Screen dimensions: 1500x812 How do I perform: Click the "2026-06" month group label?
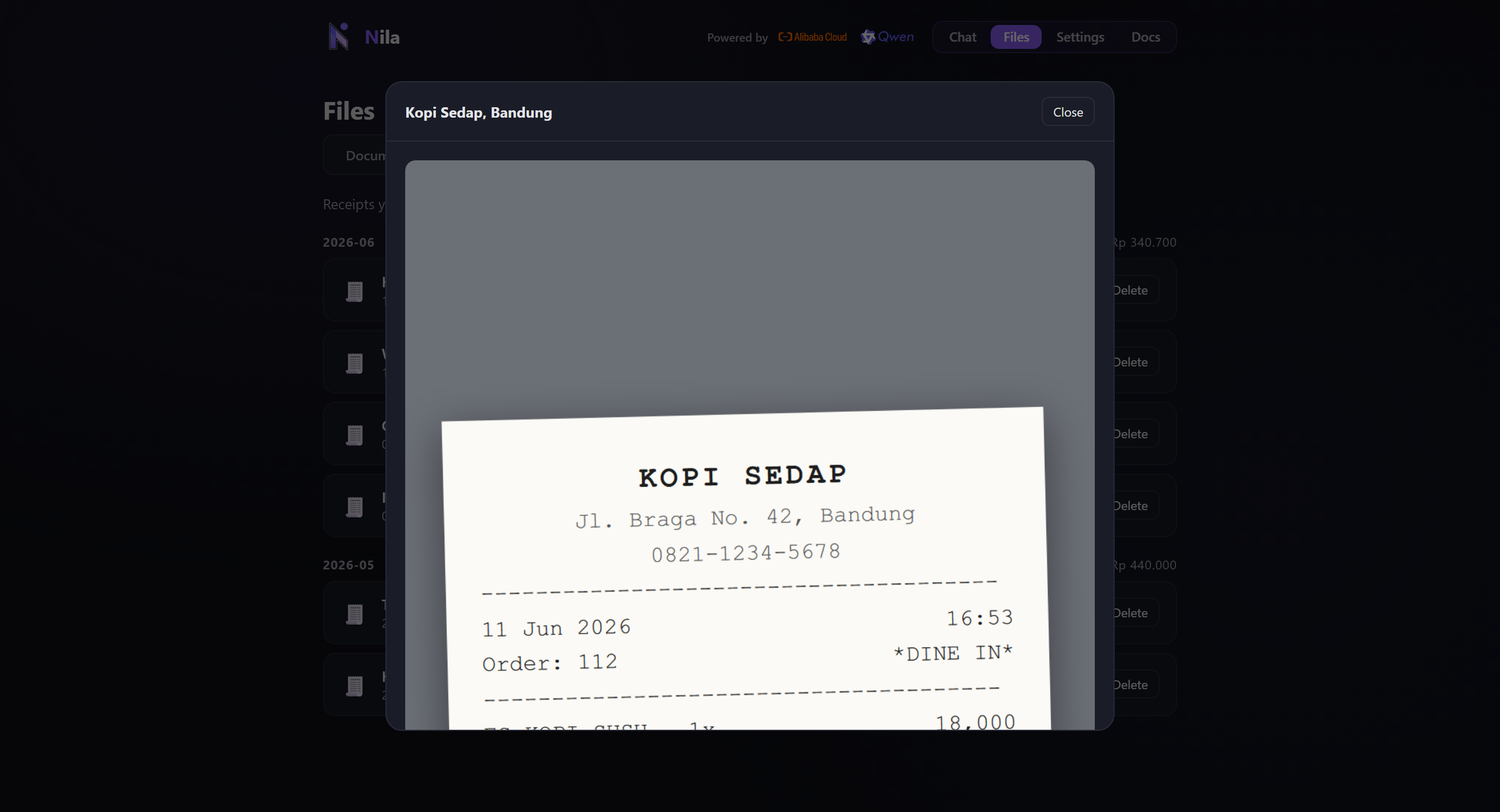[349, 242]
